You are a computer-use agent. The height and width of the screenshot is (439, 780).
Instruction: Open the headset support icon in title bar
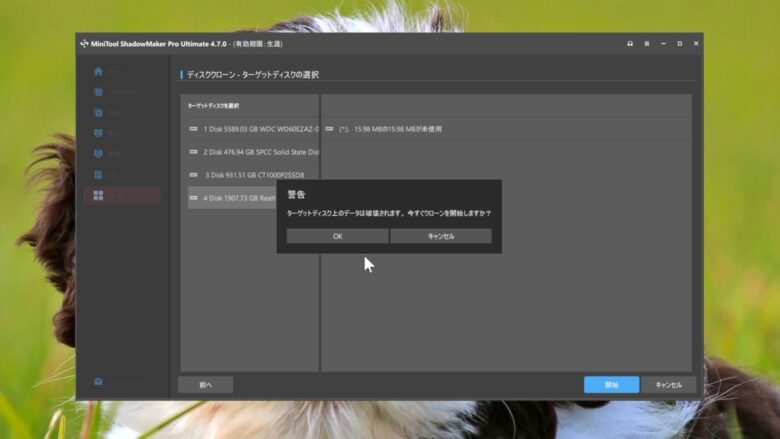tap(630, 44)
